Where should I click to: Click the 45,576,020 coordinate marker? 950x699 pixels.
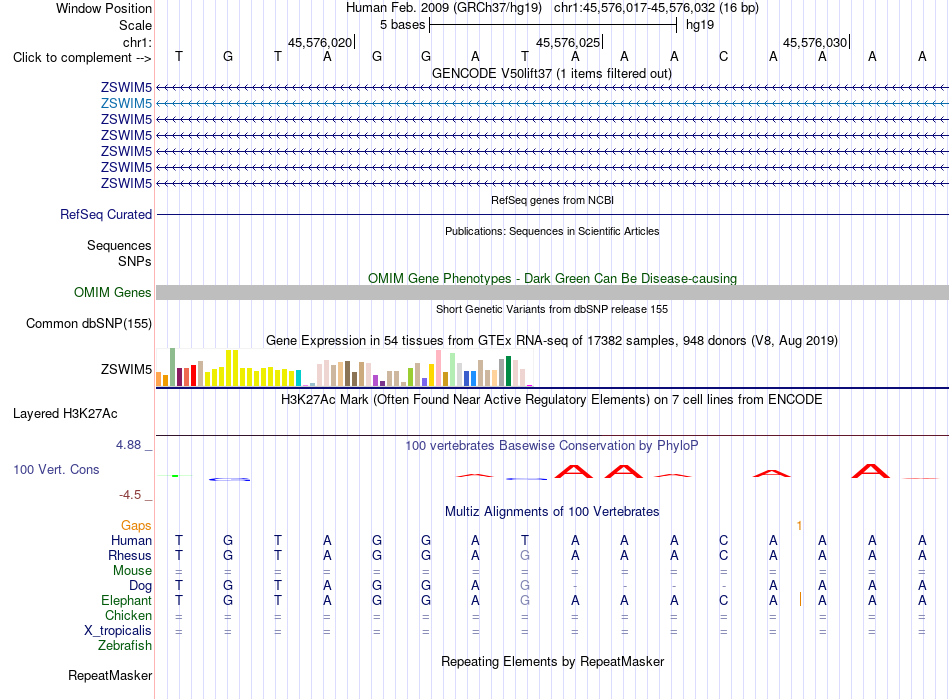coord(320,42)
